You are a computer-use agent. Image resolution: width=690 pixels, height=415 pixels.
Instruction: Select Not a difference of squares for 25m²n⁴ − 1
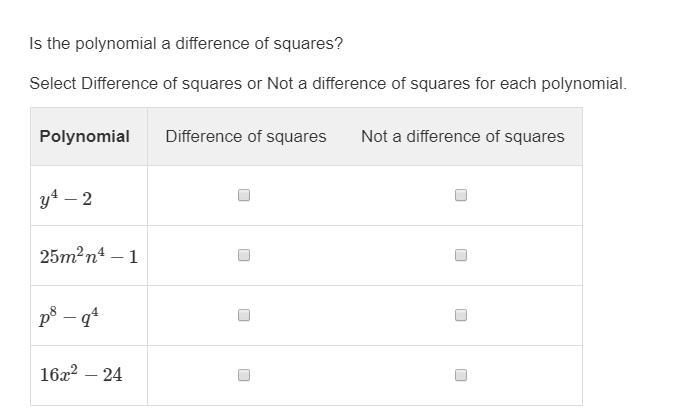pyautogui.click(x=461, y=255)
